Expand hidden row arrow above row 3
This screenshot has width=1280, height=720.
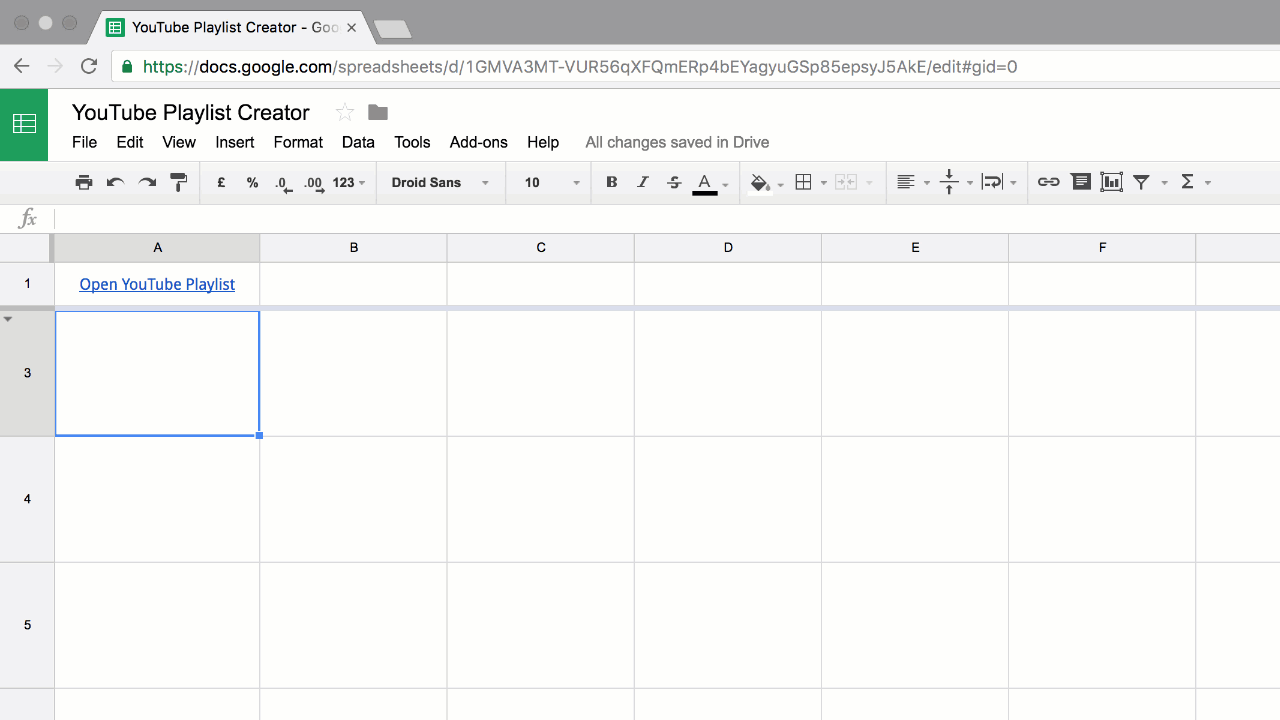tap(8, 319)
